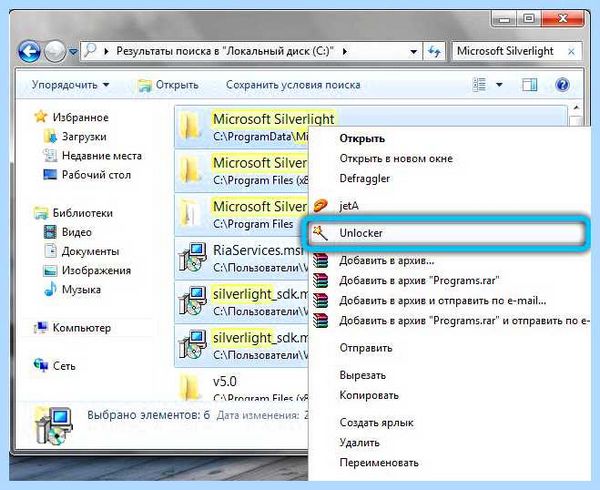Open Недавние места in sidebar
600x490 pixels.
point(102,156)
